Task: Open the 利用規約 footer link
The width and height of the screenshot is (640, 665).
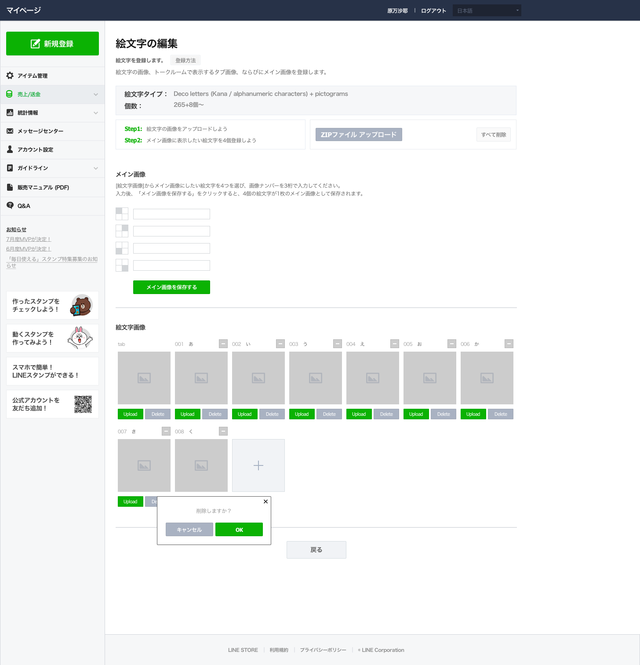Action: pos(279,650)
